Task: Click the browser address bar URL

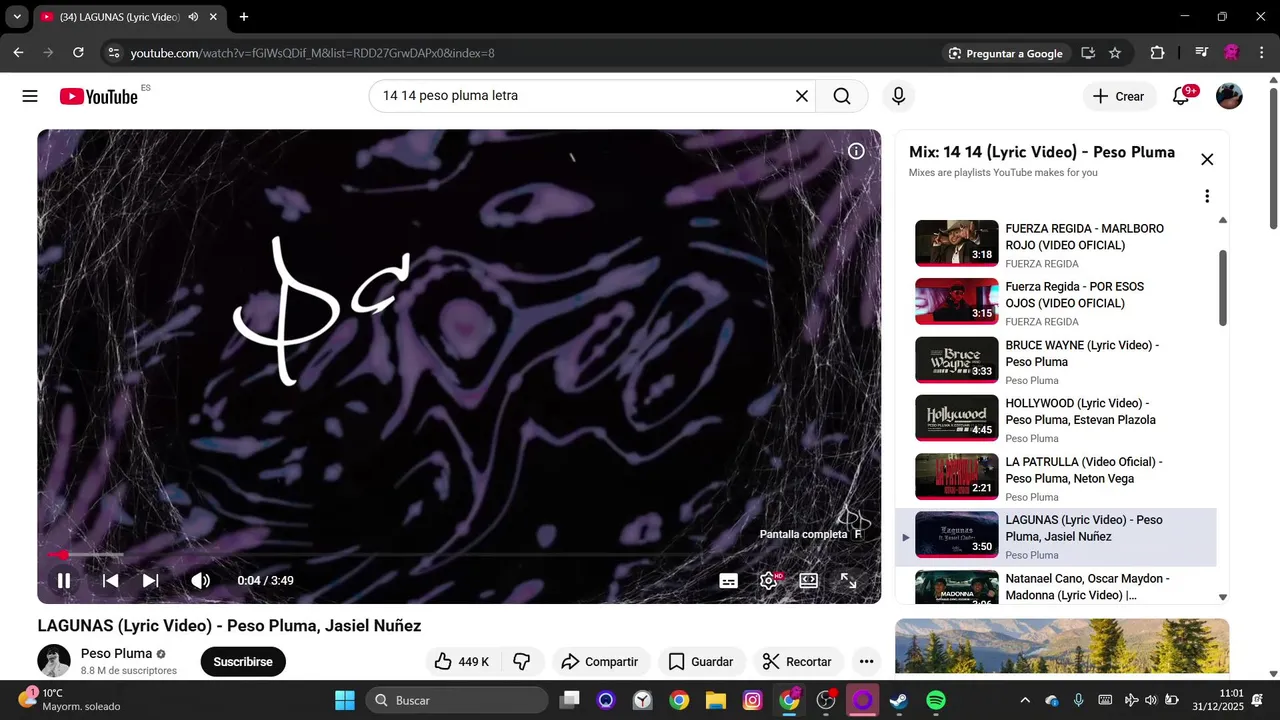Action: [x=312, y=53]
